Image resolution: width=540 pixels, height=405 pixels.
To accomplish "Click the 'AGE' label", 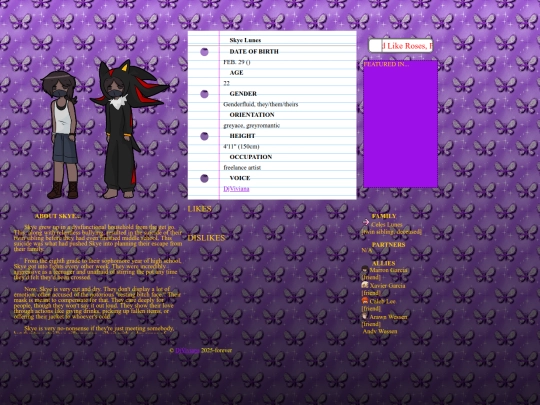I will (x=236, y=72).
